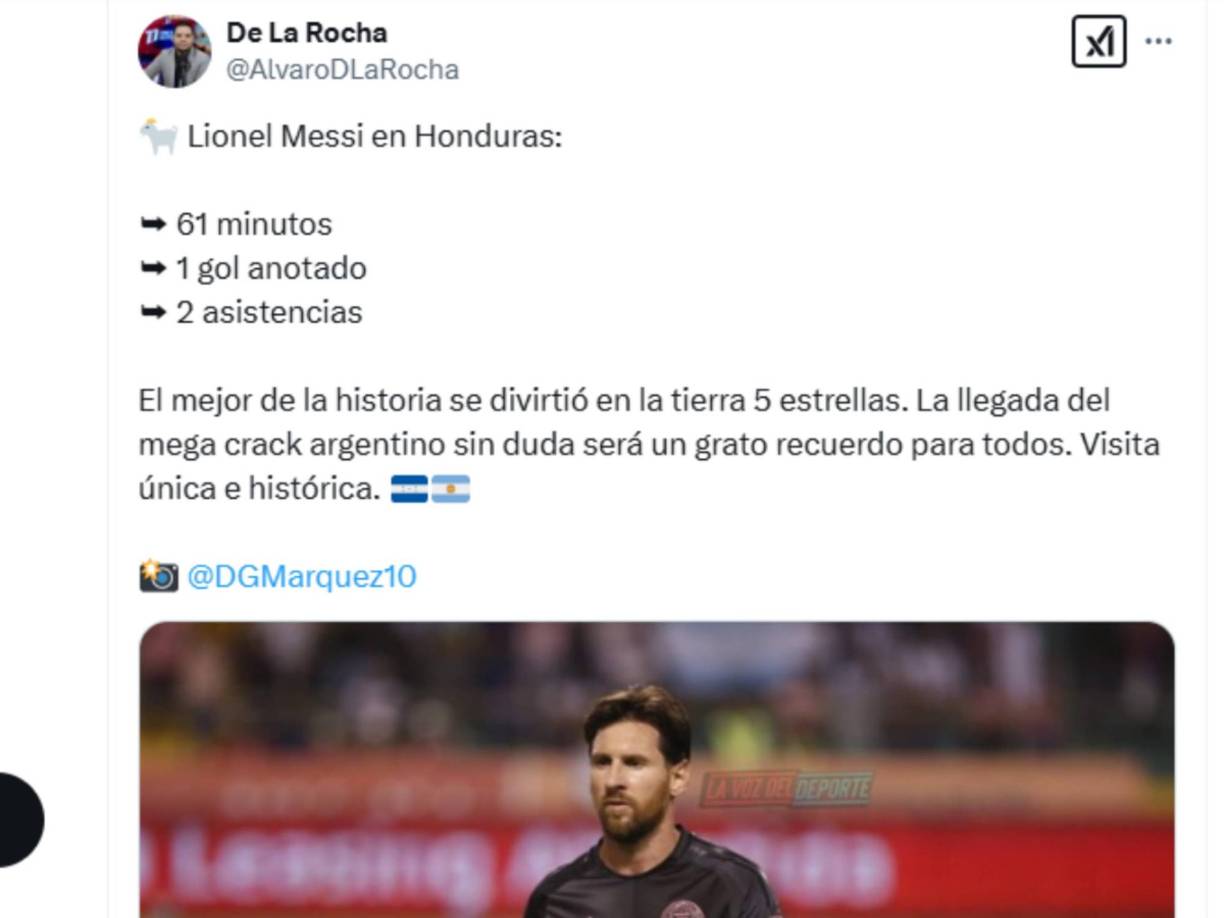The height and width of the screenshot is (918, 1224).
Task: Open the @AlvaroDLaRocha handle link
Action: [x=343, y=70]
